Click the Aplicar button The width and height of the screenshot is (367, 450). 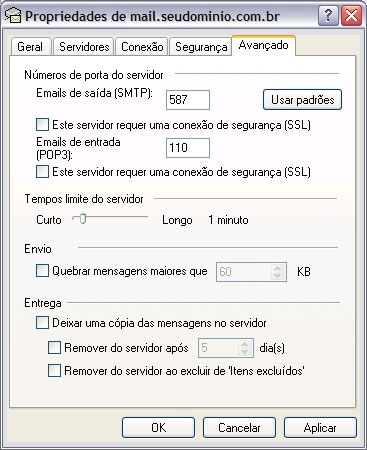pyautogui.click(x=320, y=427)
